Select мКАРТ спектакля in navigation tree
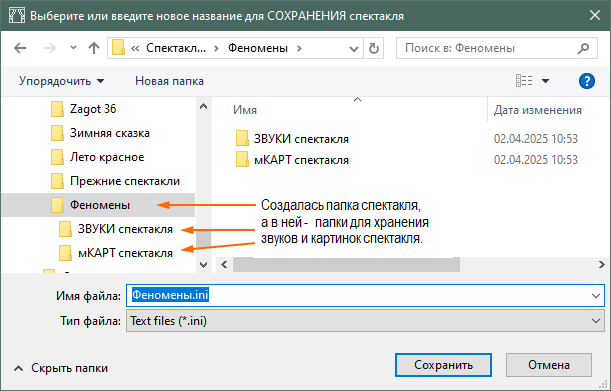This screenshot has height=391, width=611. click(125, 253)
